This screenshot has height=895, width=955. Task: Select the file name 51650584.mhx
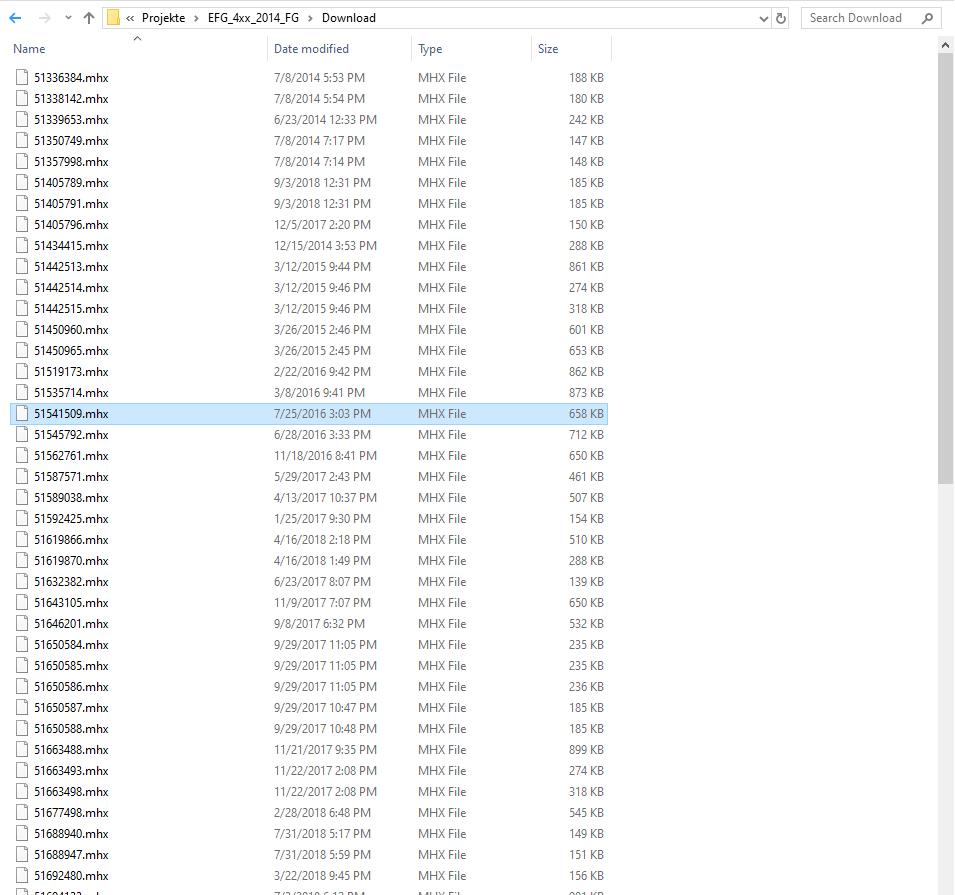pyautogui.click(x=71, y=645)
